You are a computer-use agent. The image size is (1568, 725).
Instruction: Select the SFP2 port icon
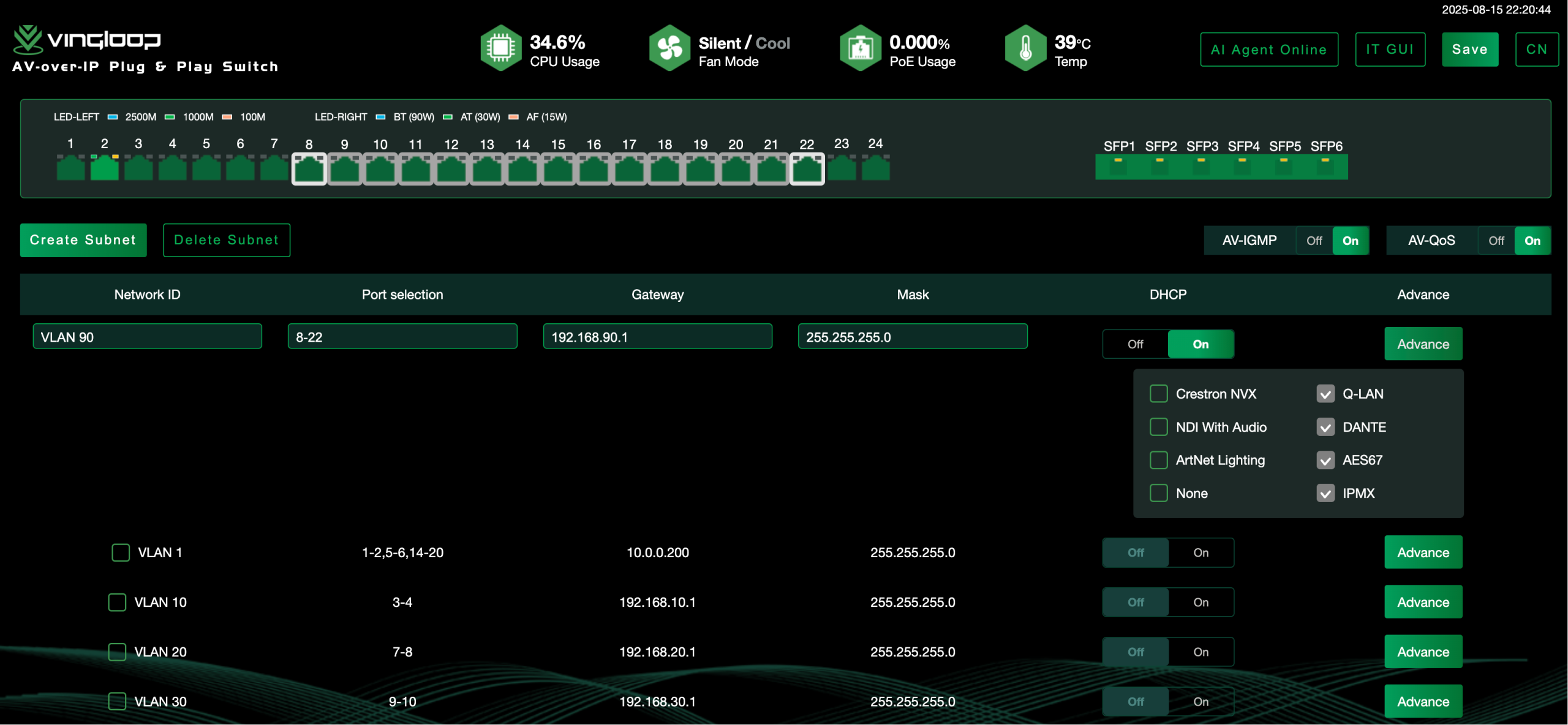(x=1159, y=167)
